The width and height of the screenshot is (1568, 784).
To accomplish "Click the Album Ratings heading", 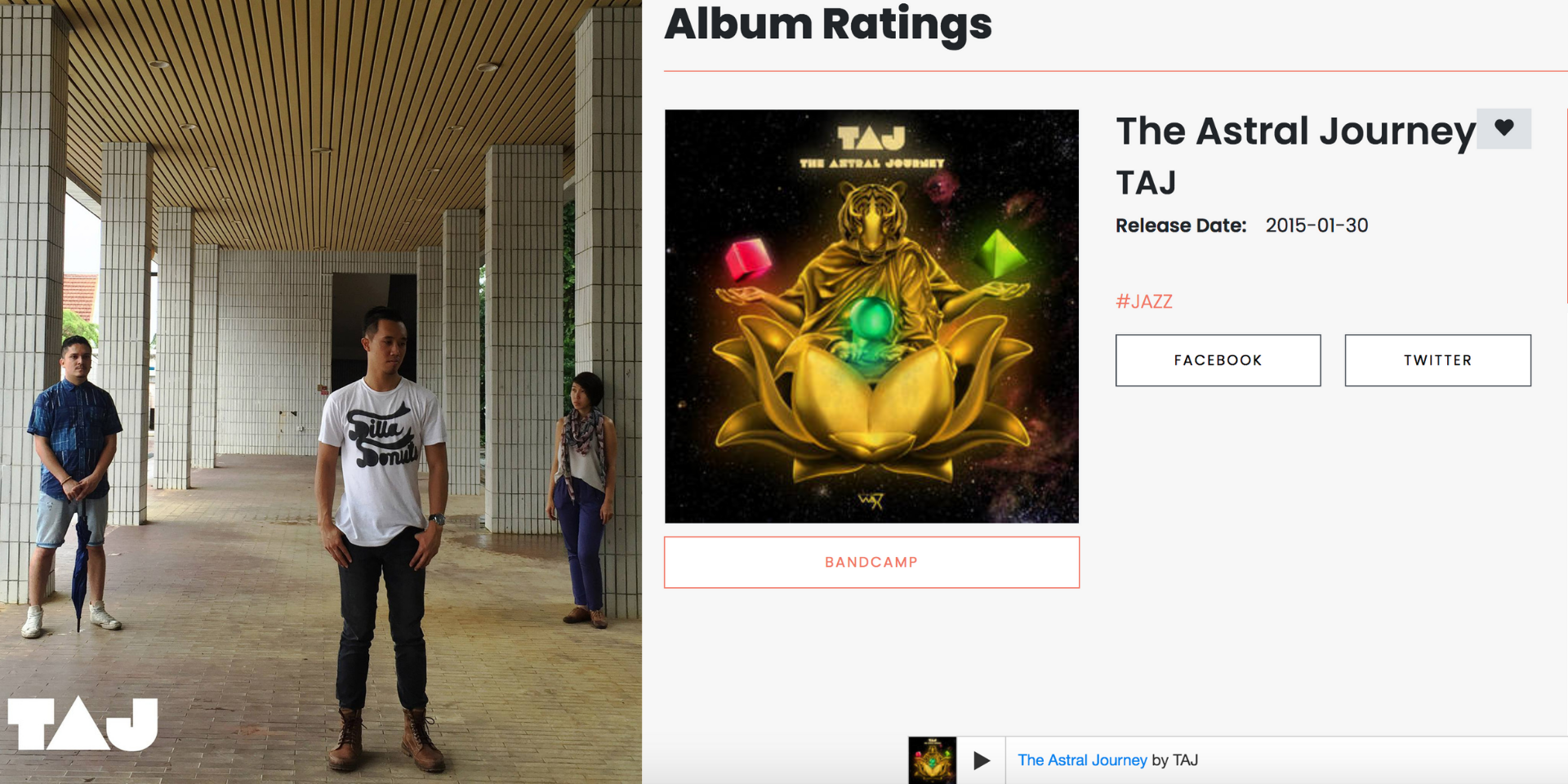I will [828, 24].
